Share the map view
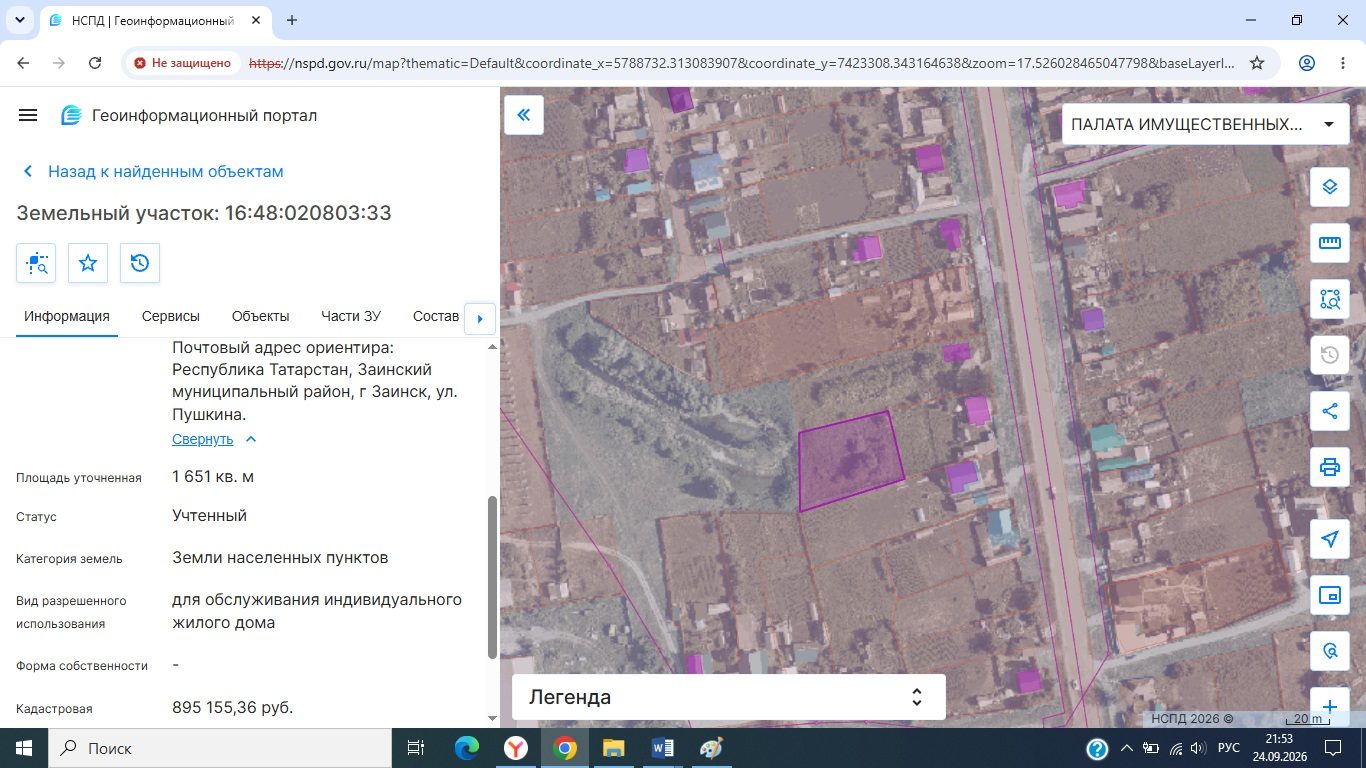This screenshot has height=768, width=1366. click(1330, 411)
